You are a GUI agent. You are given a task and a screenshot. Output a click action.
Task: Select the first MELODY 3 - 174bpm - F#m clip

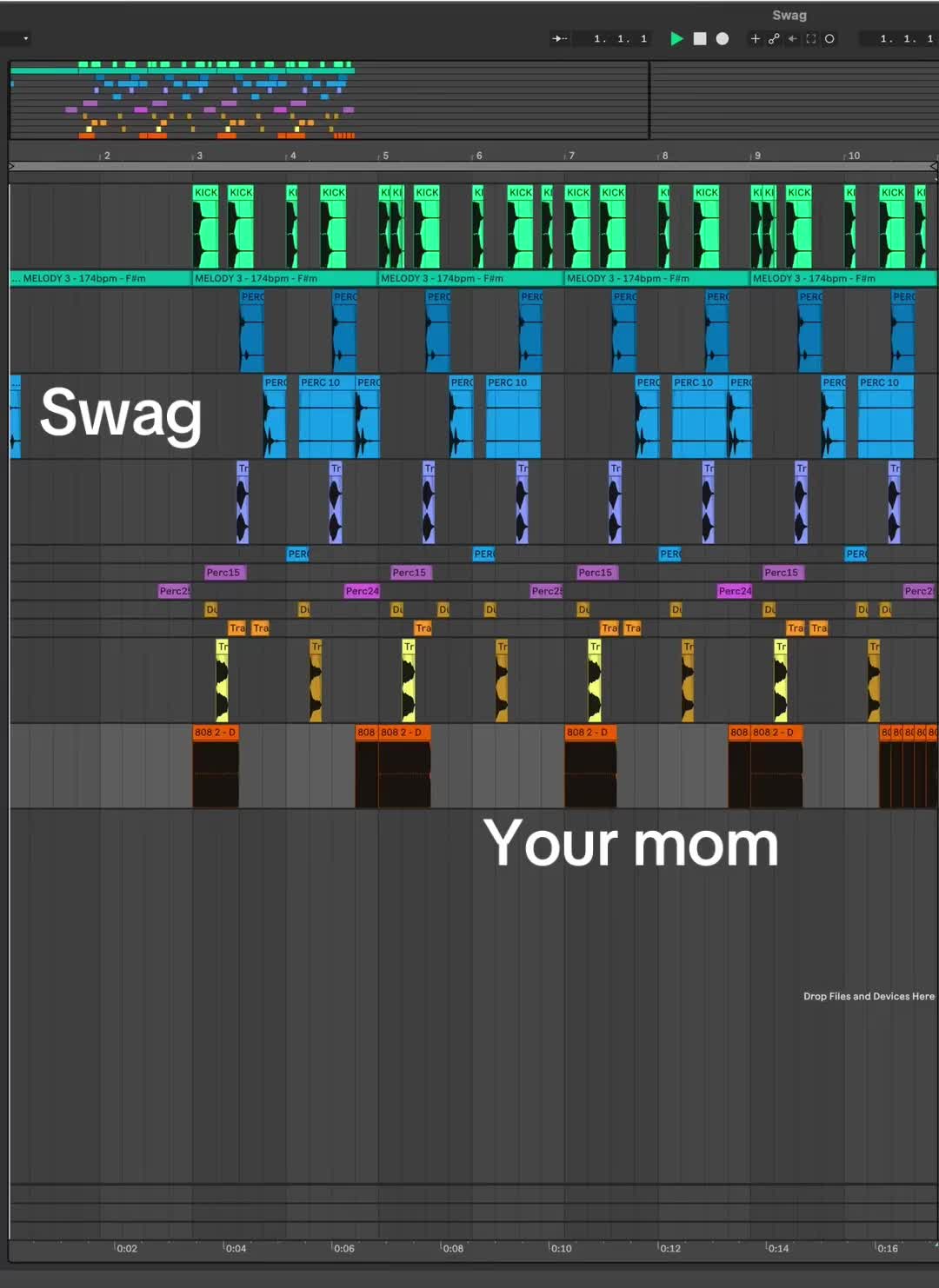tap(100, 278)
